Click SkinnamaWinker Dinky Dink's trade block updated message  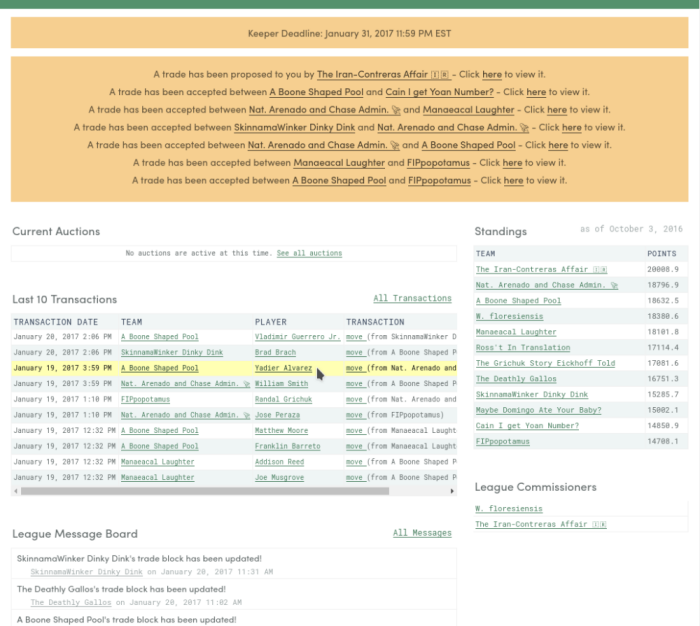tap(139, 559)
